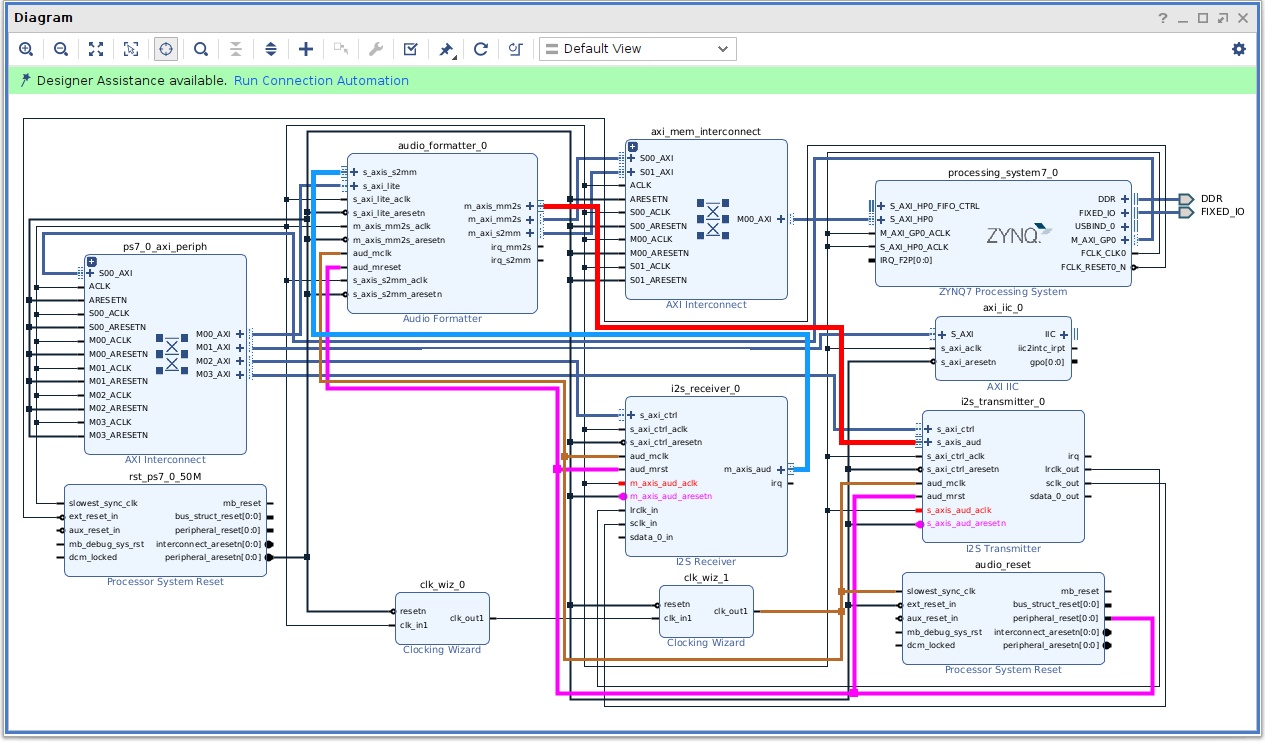The height and width of the screenshot is (742, 1265).
Task: Select the Audio Formatter block
Action: (442, 233)
